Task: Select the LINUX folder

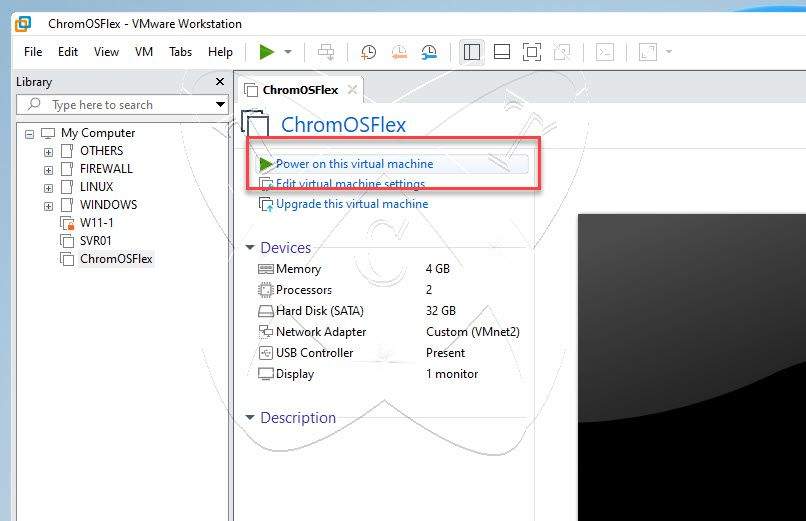Action: (x=96, y=187)
